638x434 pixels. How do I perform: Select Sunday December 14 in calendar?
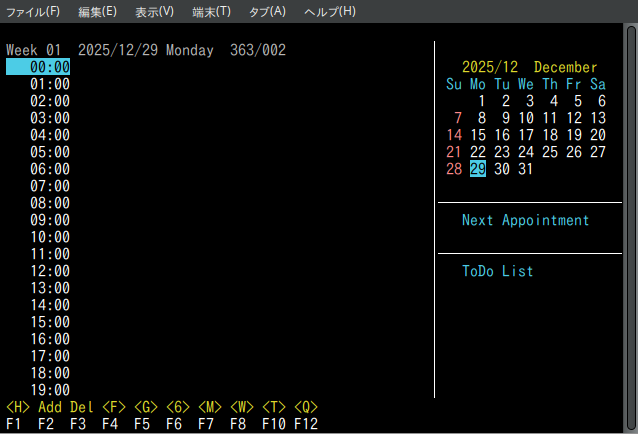454,135
